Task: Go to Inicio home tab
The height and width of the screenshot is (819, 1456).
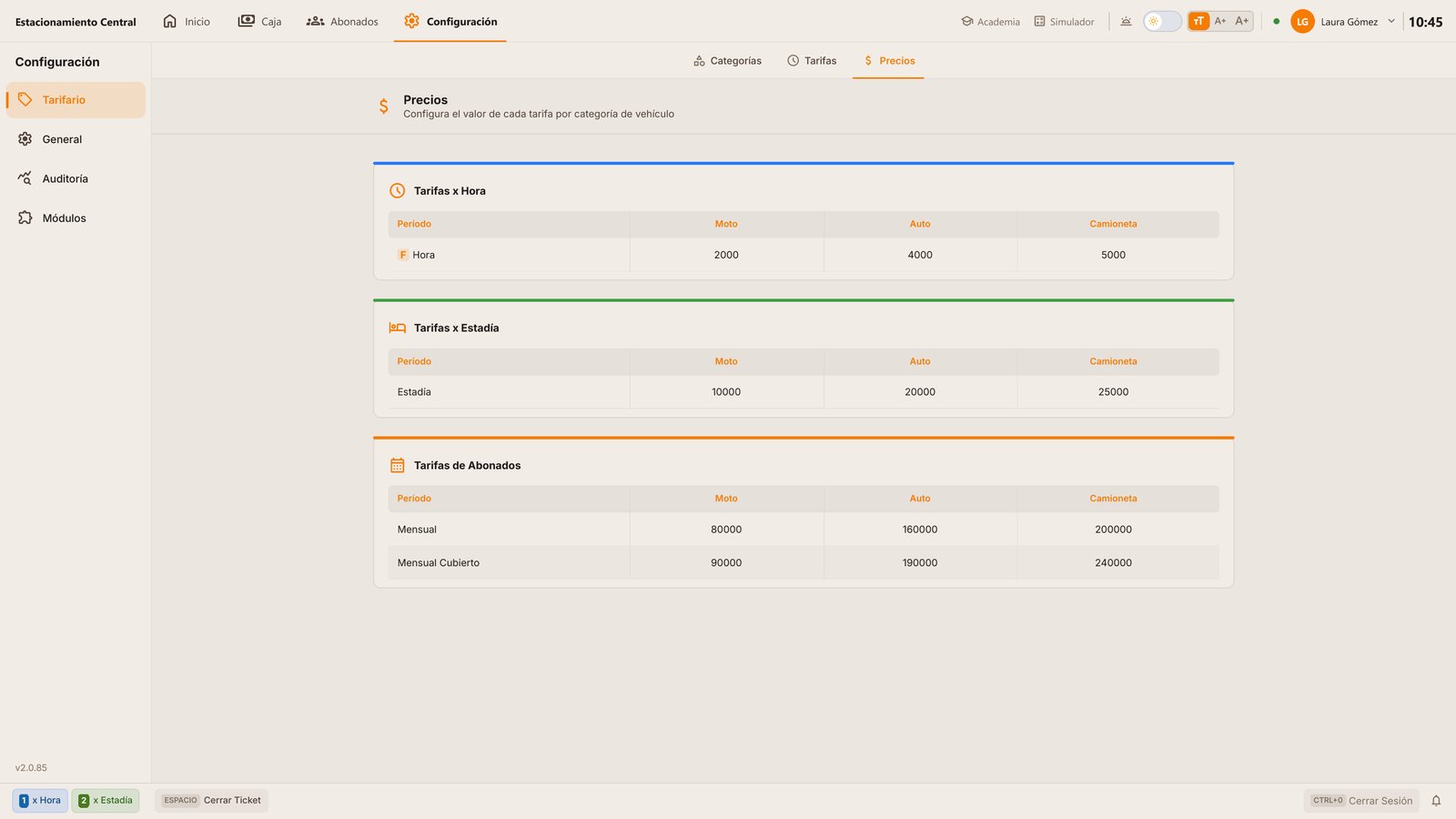Action: (187, 21)
